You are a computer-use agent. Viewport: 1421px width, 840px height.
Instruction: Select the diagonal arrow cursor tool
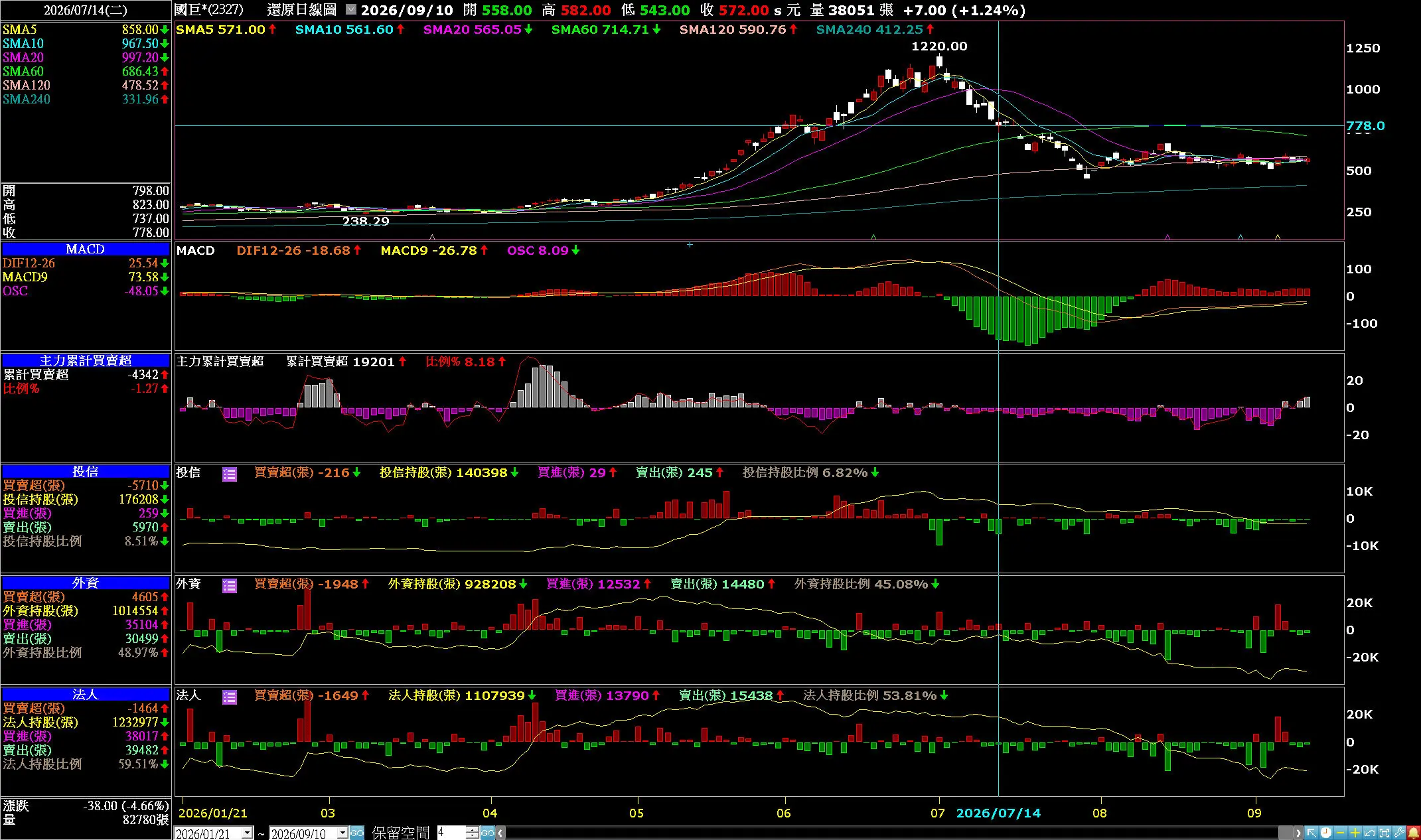coord(1311,832)
